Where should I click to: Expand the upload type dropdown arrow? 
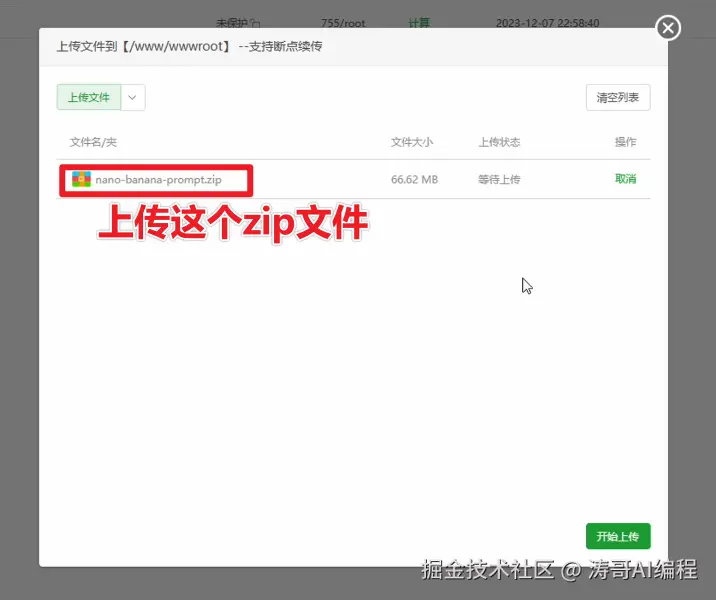tap(133, 97)
